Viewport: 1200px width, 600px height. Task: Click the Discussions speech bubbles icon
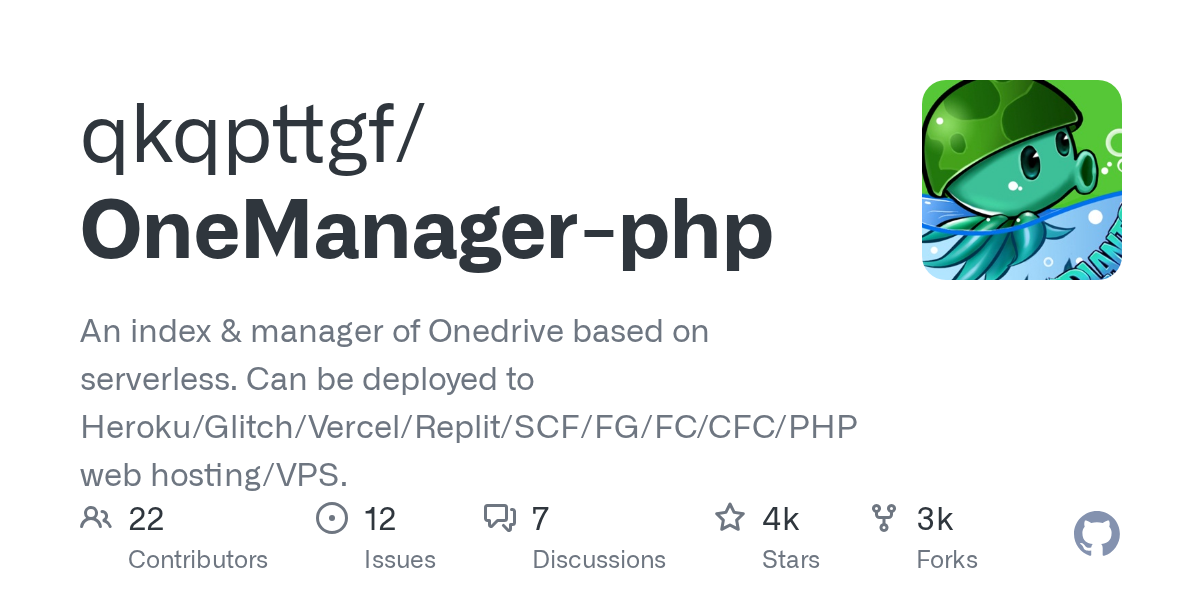pyautogui.click(x=500, y=518)
